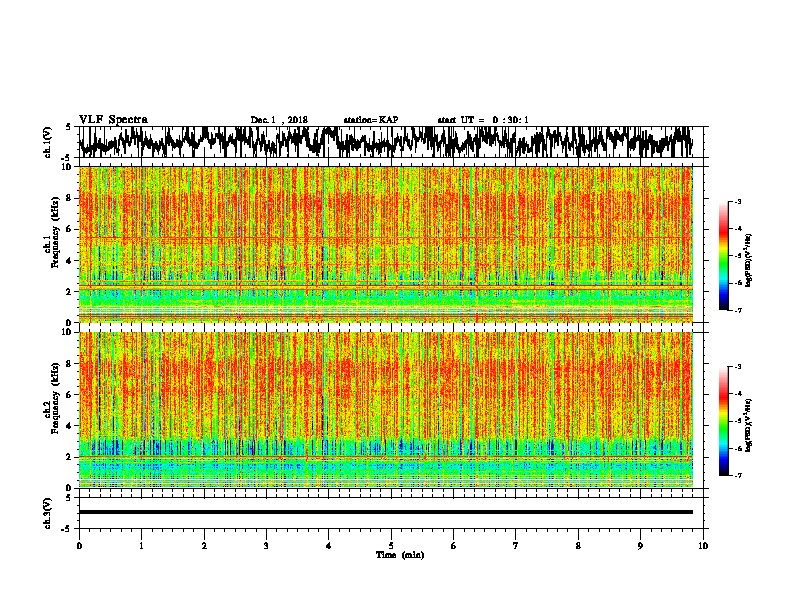Click the ch.1 PSD color scale bar
Screen dimensions: 792x612
click(723, 256)
